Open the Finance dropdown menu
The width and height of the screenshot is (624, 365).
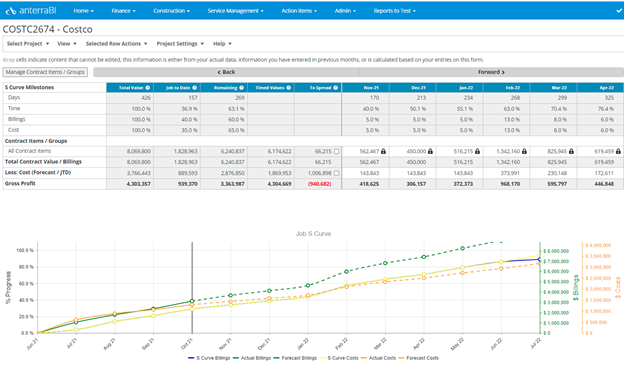pyautogui.click(x=123, y=11)
